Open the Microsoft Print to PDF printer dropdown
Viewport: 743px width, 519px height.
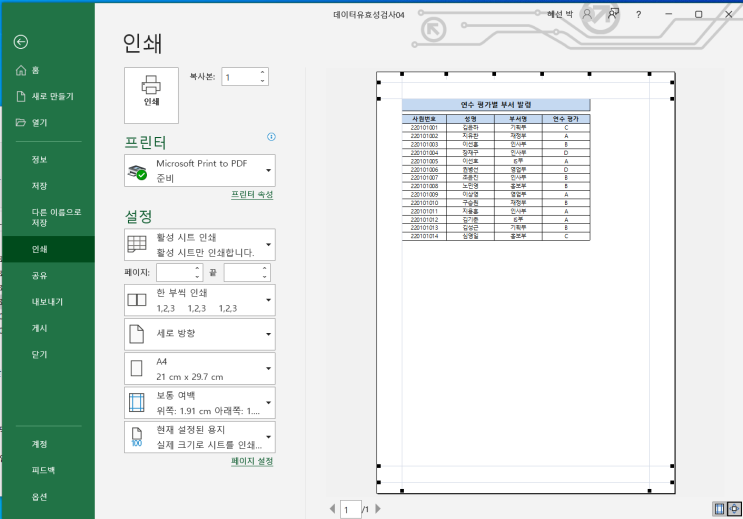click(x=199, y=170)
